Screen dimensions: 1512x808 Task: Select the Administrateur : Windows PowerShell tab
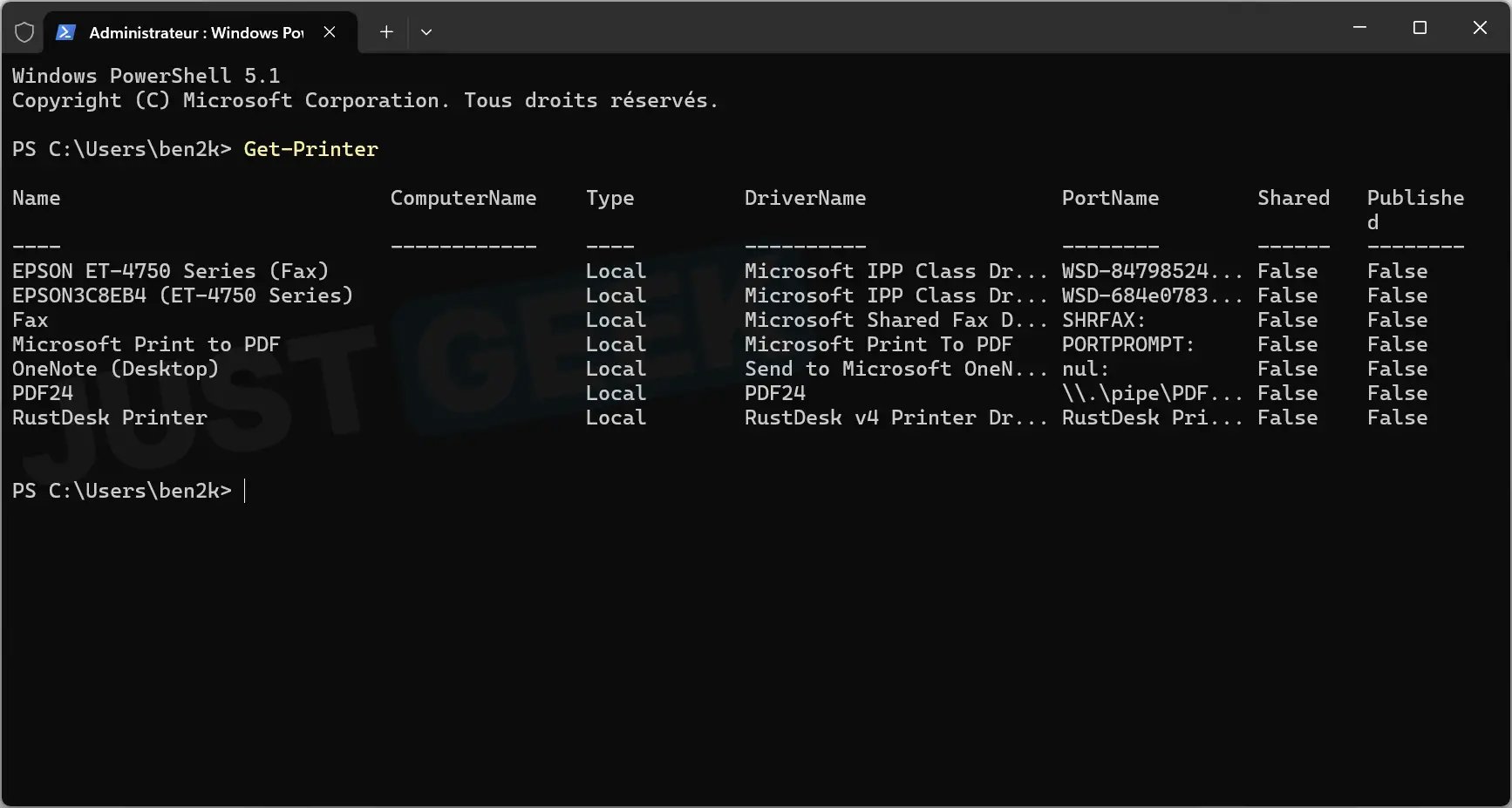click(x=201, y=32)
